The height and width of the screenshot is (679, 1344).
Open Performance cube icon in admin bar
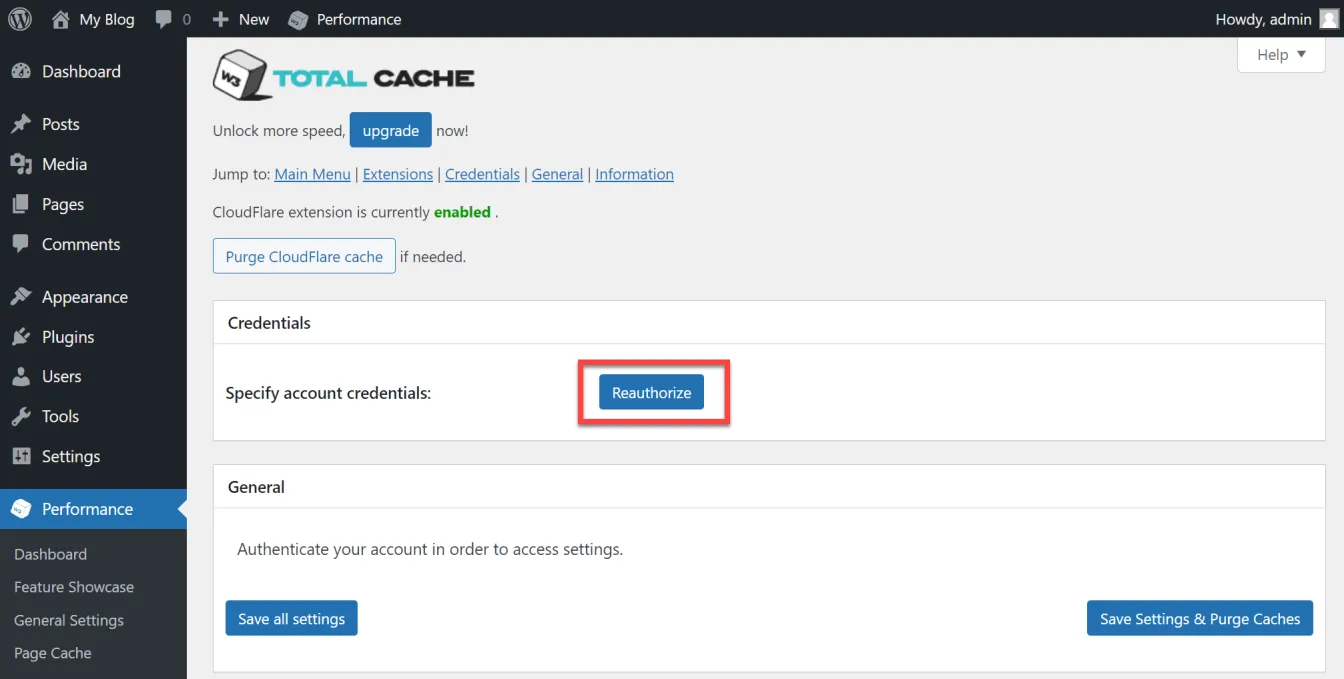point(297,19)
